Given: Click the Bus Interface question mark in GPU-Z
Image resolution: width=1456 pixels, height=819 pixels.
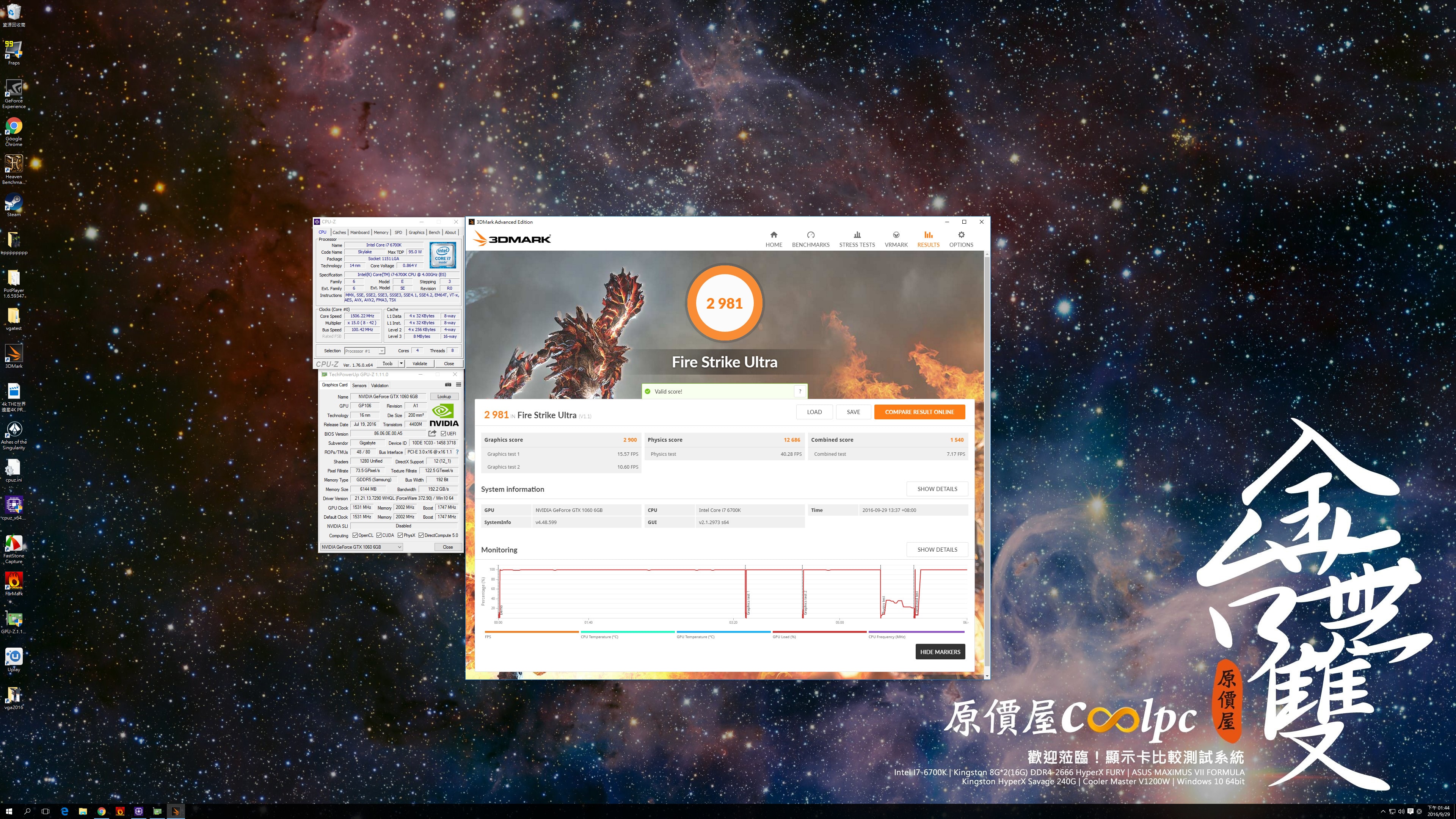Looking at the screenshot, I should pyautogui.click(x=457, y=452).
